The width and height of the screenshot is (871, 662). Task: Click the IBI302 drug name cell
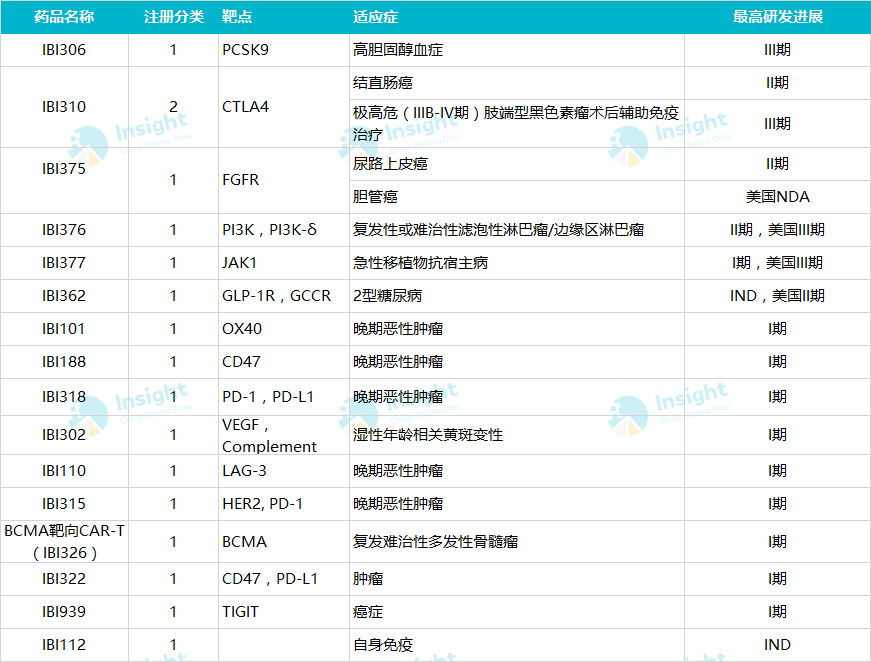(x=64, y=435)
